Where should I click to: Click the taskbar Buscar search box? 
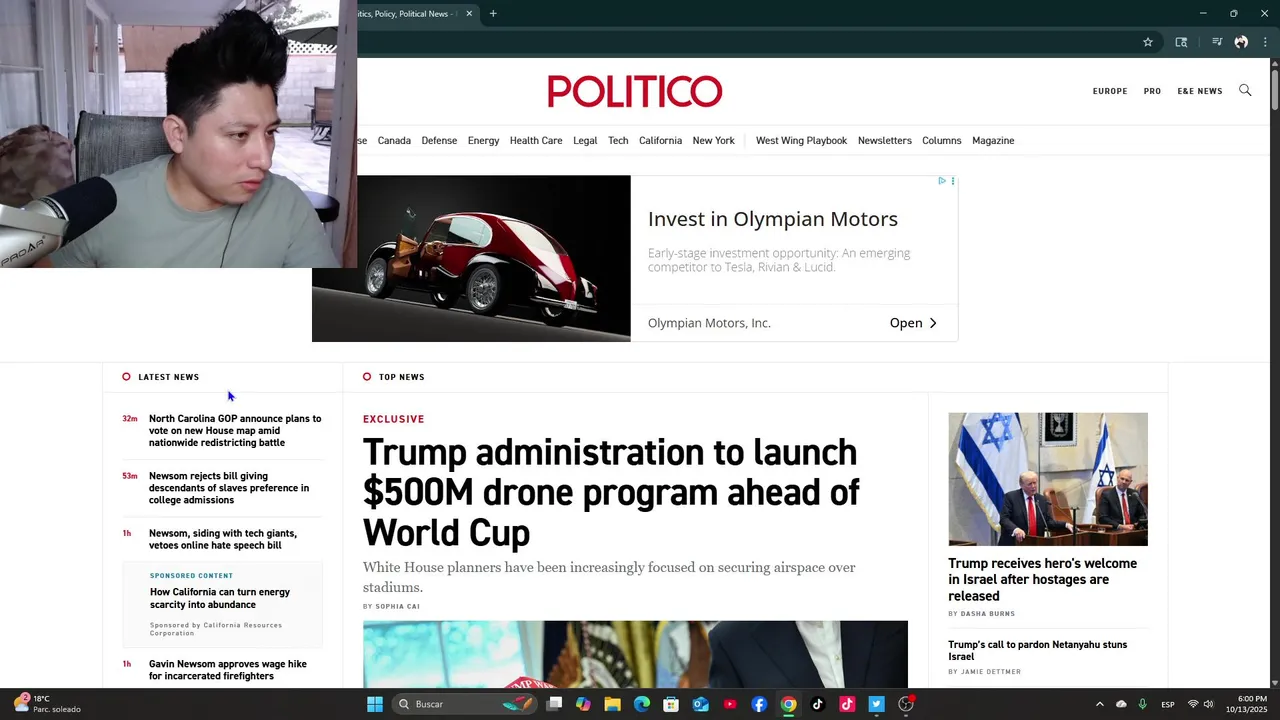tap(463, 704)
